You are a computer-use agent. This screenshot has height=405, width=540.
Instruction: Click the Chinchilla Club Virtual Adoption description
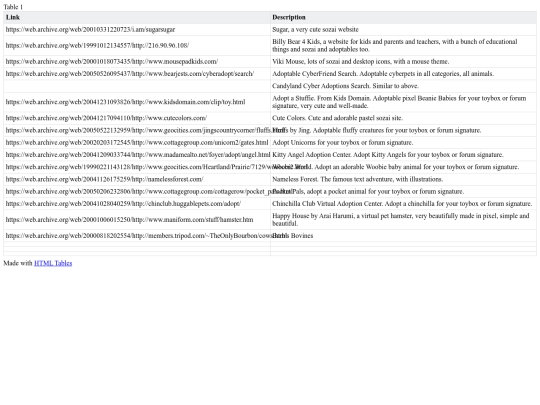point(402,204)
